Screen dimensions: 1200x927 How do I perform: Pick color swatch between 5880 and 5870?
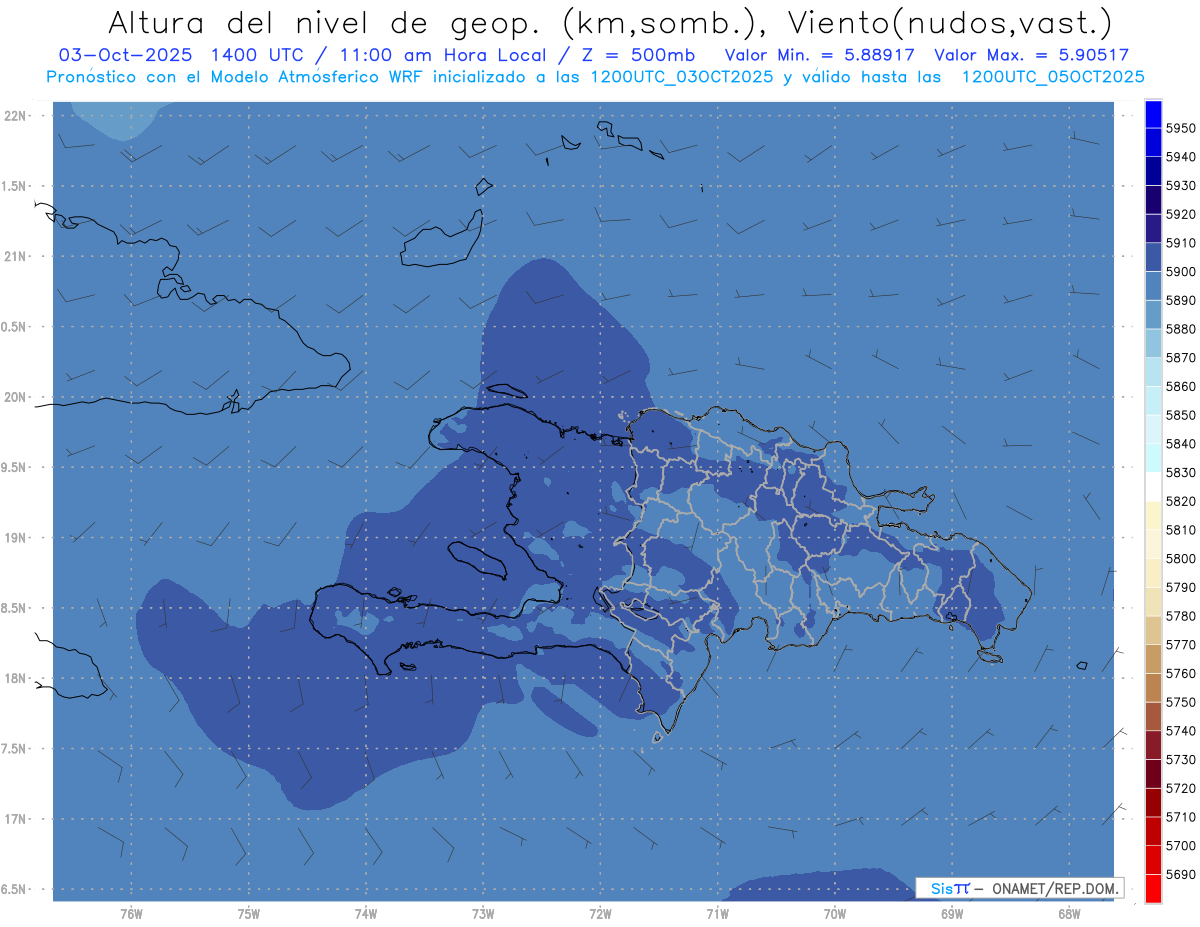(x=1153, y=343)
